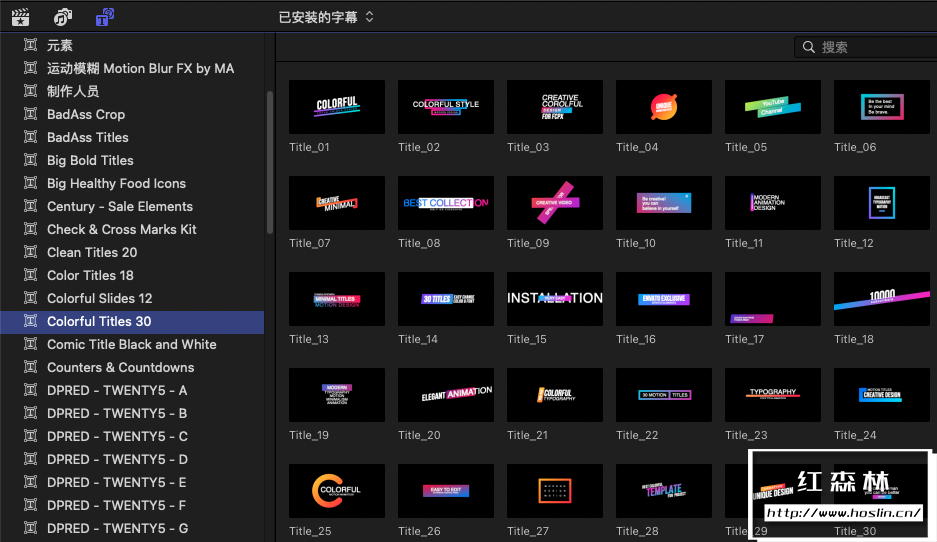Select DPRED - TWENTY5 - G category
This screenshot has width=937, height=542.
[132, 528]
